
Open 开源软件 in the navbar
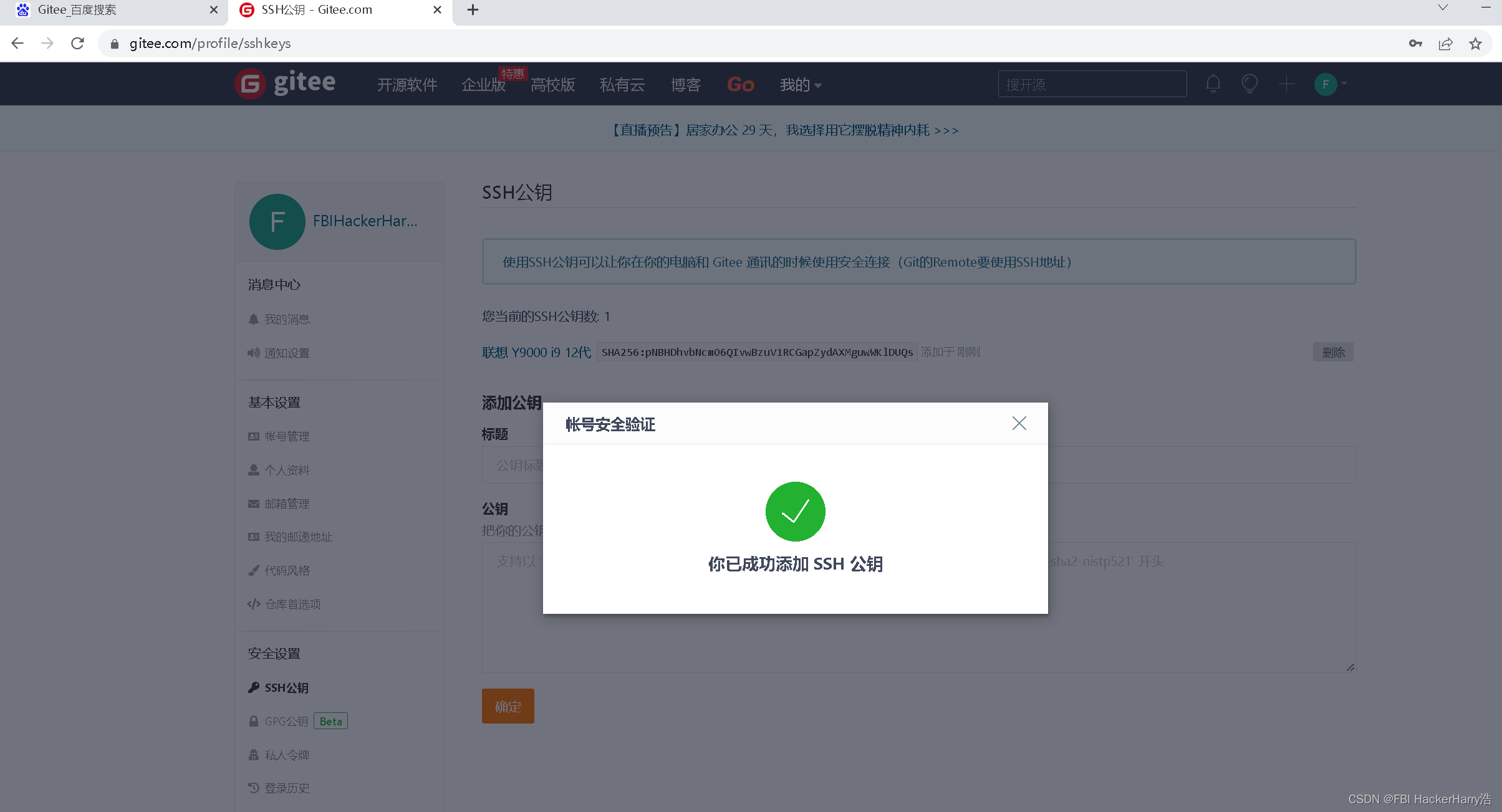pos(407,85)
